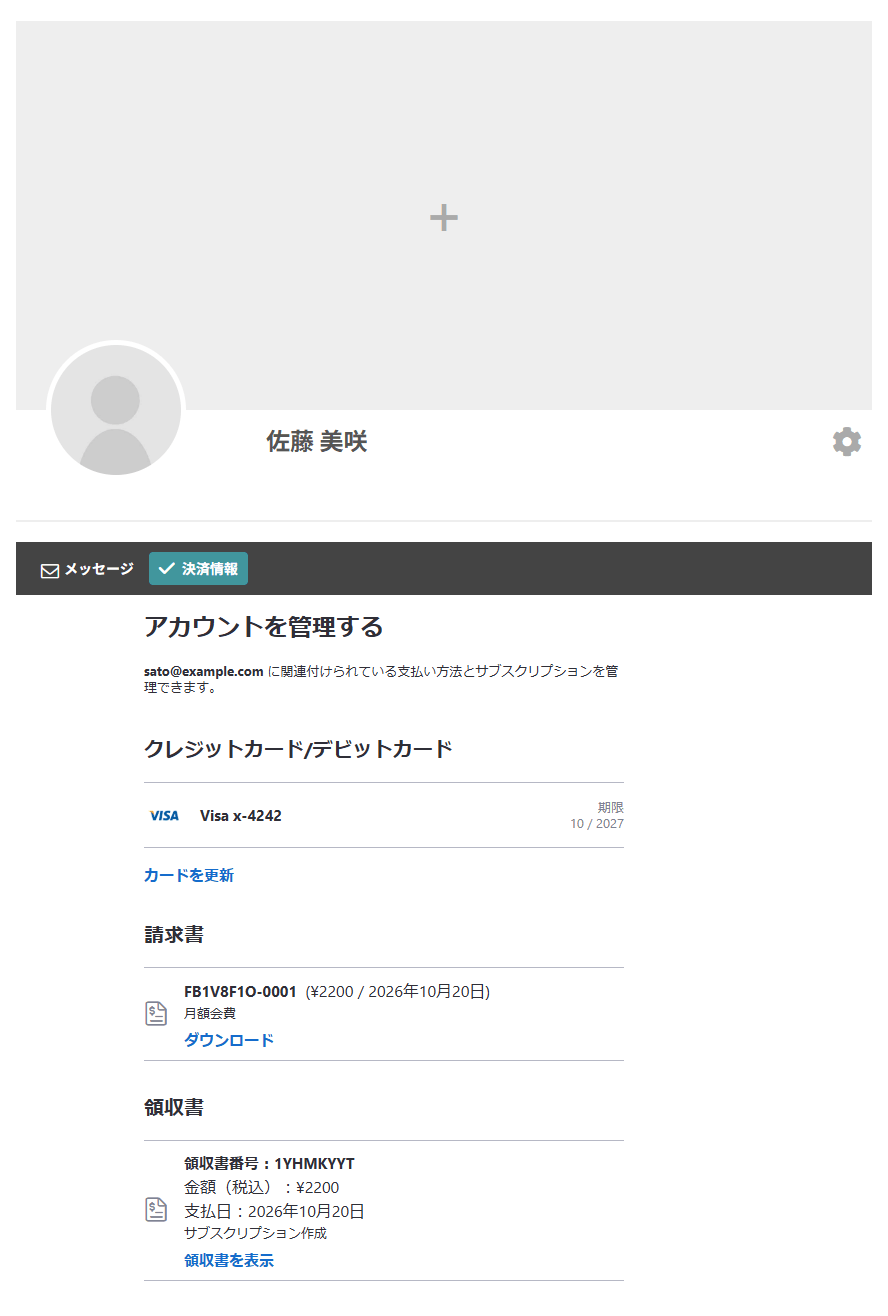888x1316 pixels.
Task: Click the envelope icon in メッセージ tab
Action: tap(50, 570)
